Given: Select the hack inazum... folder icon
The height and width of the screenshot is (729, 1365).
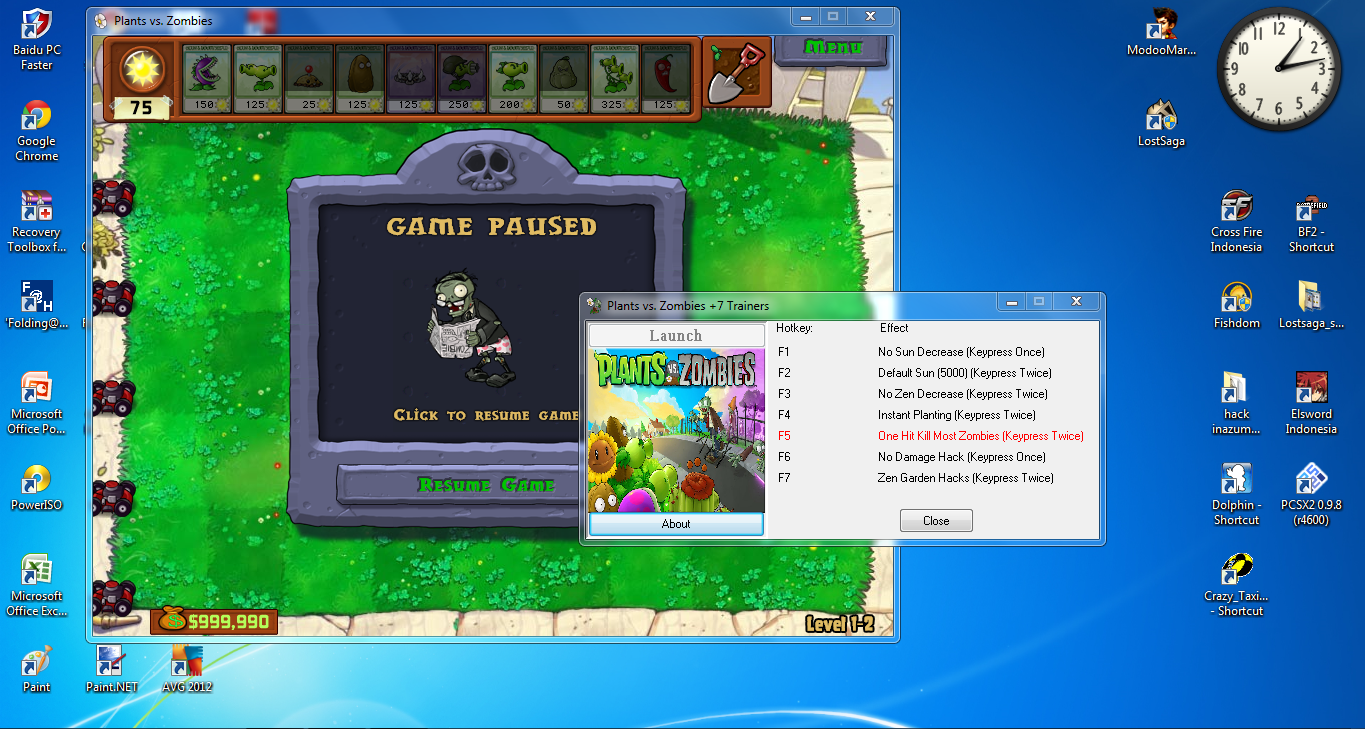Looking at the screenshot, I should coord(1237,404).
